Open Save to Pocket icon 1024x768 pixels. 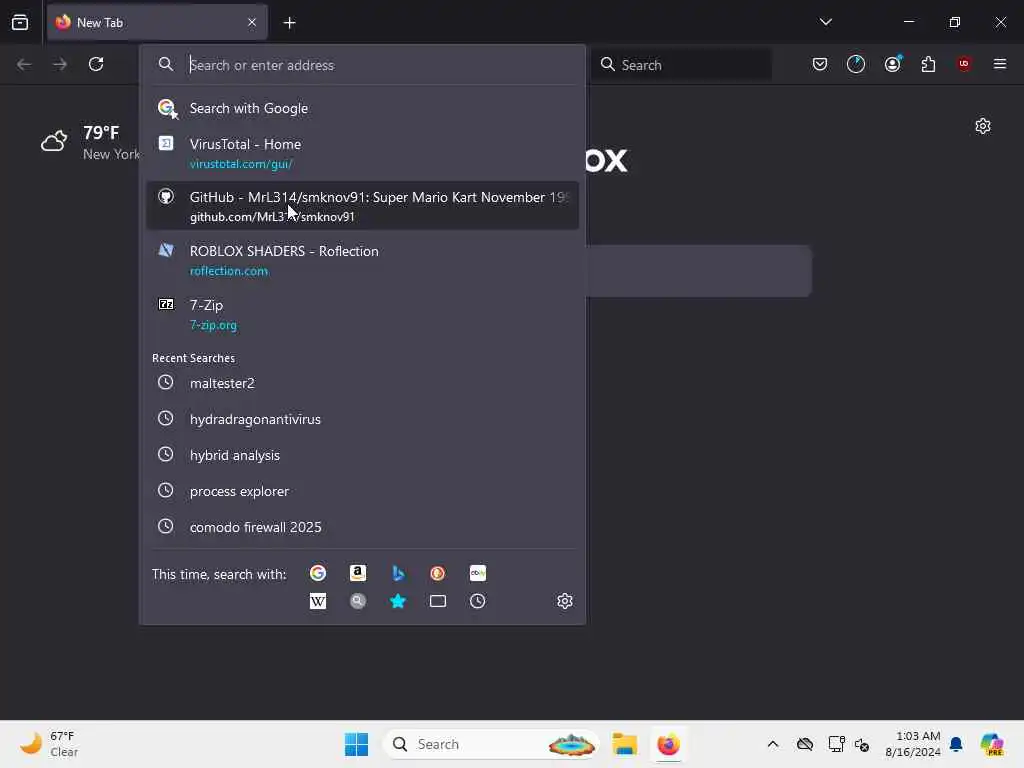(x=820, y=64)
